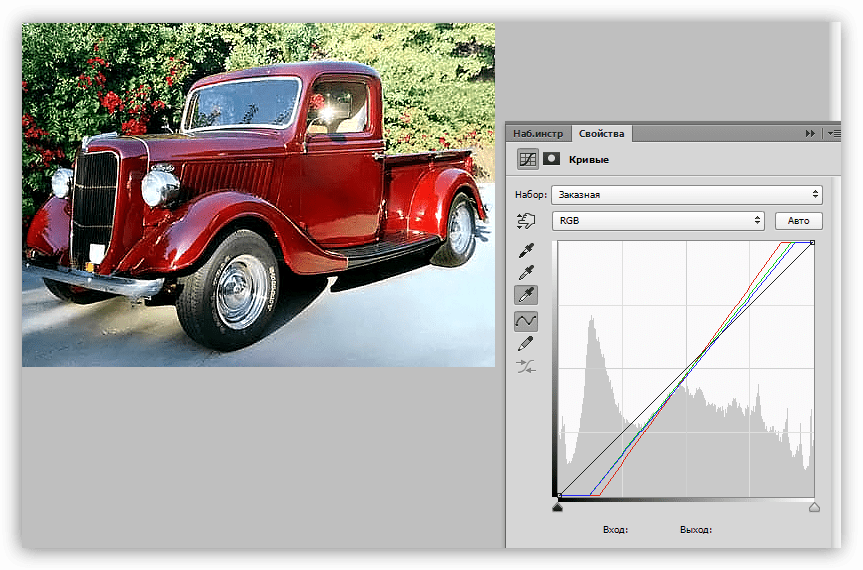The width and height of the screenshot is (863, 570).
Task: Select the layer mask icon
Action: [x=551, y=159]
